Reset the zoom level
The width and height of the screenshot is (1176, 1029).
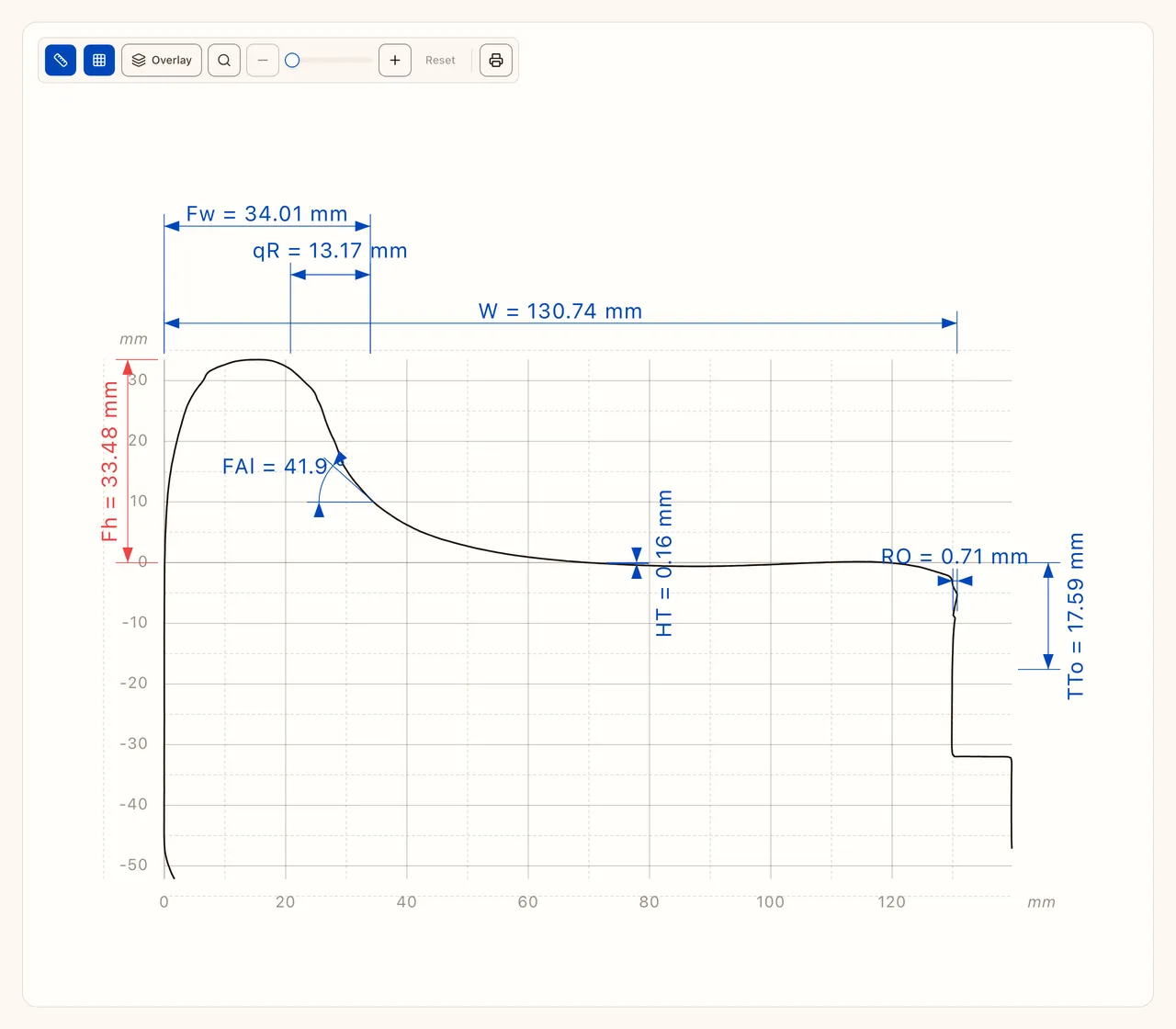pyautogui.click(x=440, y=61)
